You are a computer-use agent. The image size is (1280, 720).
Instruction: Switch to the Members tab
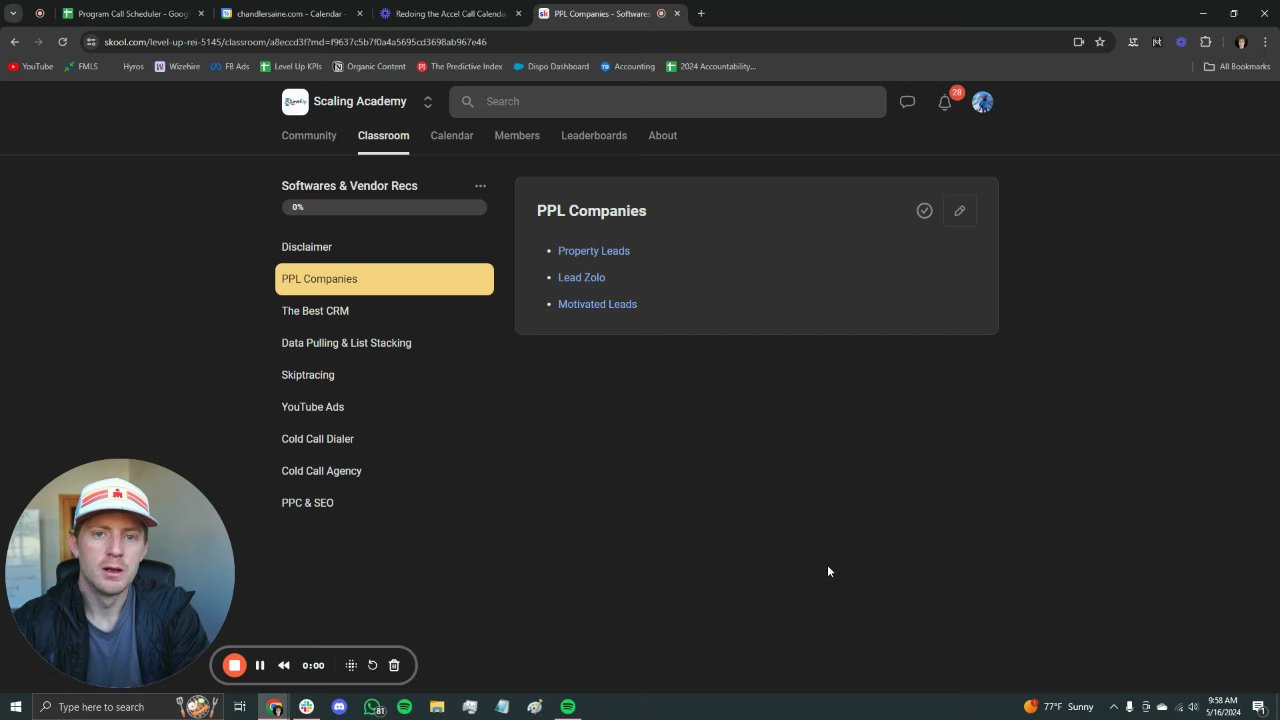(x=517, y=136)
